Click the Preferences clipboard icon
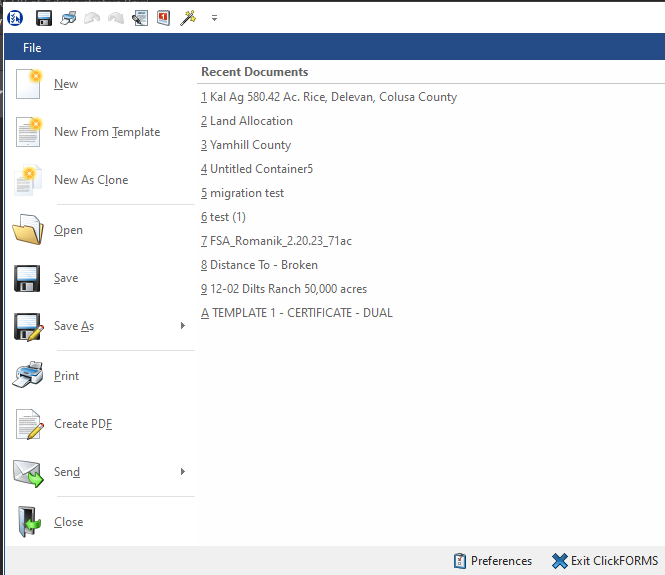The height and width of the screenshot is (575, 665). [x=460, y=561]
